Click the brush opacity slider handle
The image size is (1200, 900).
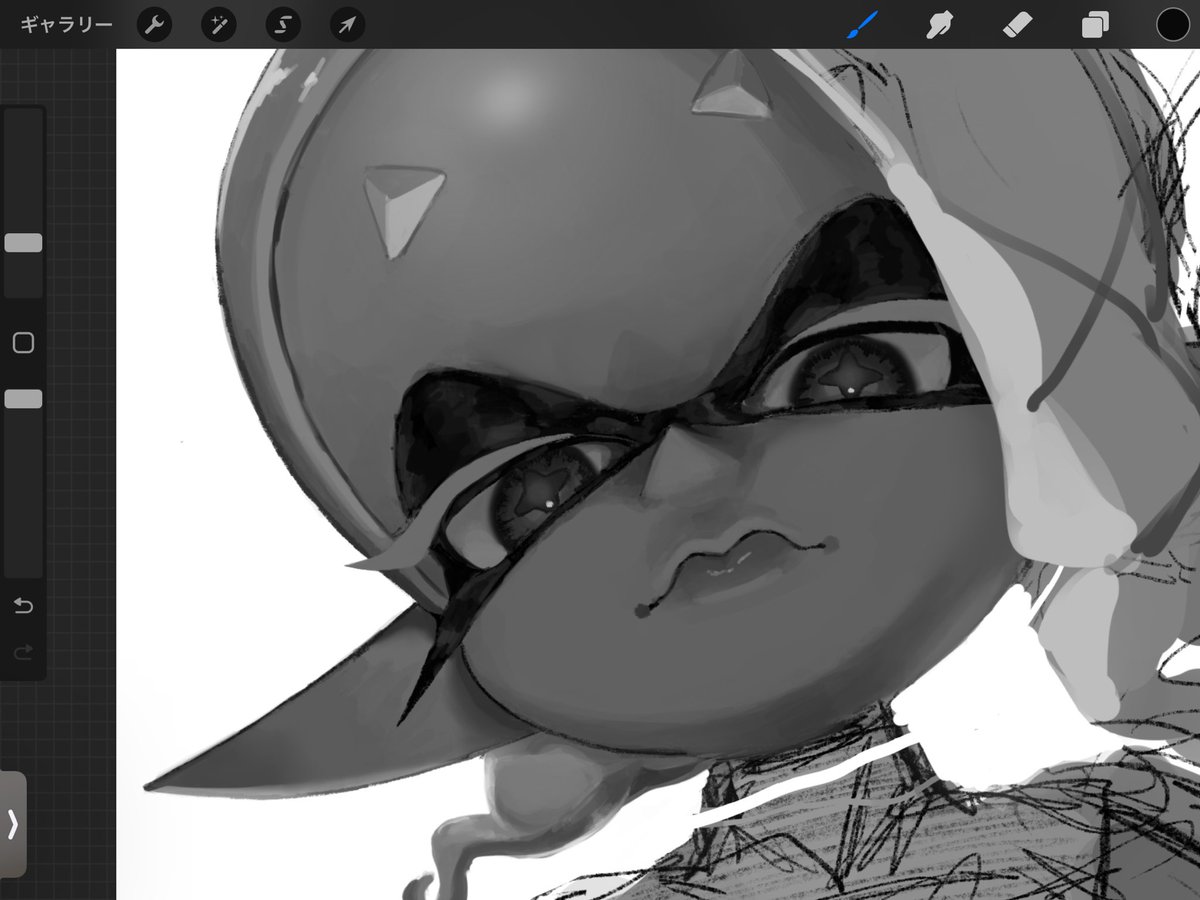pyautogui.click(x=23, y=399)
